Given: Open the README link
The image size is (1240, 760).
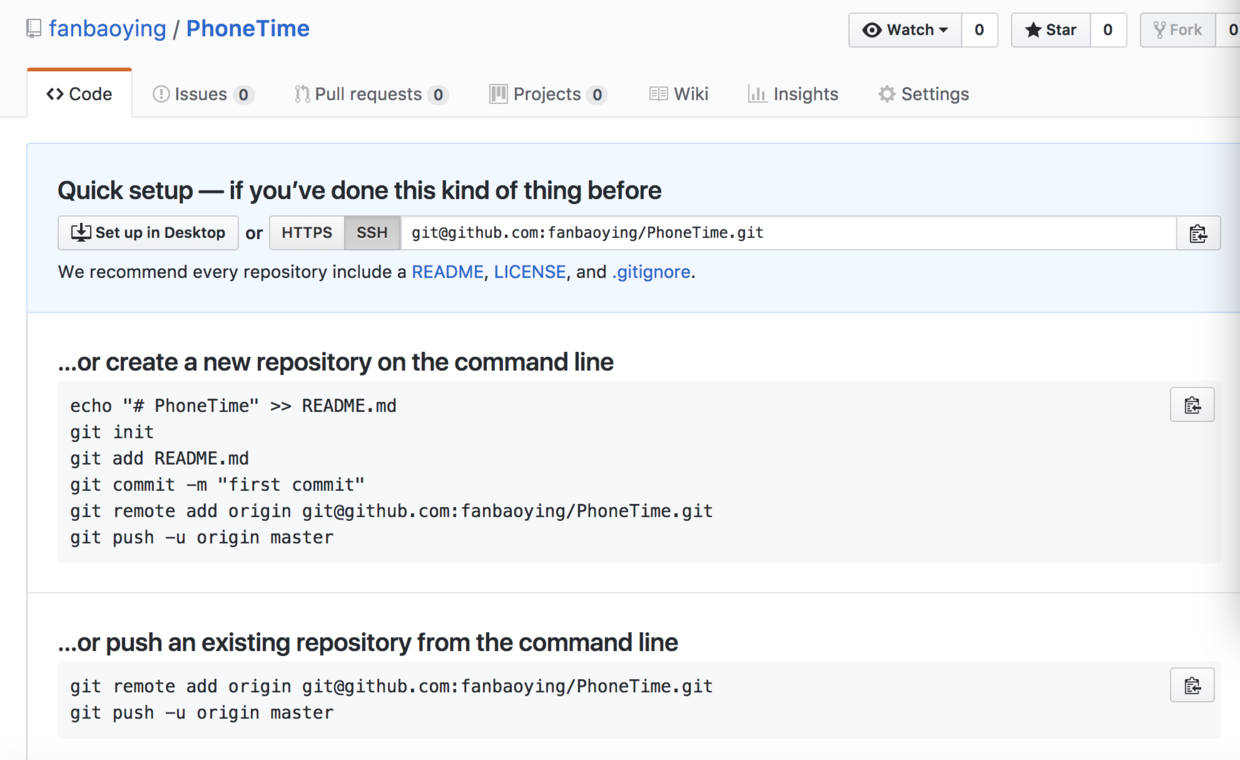Looking at the screenshot, I should click(x=447, y=272).
